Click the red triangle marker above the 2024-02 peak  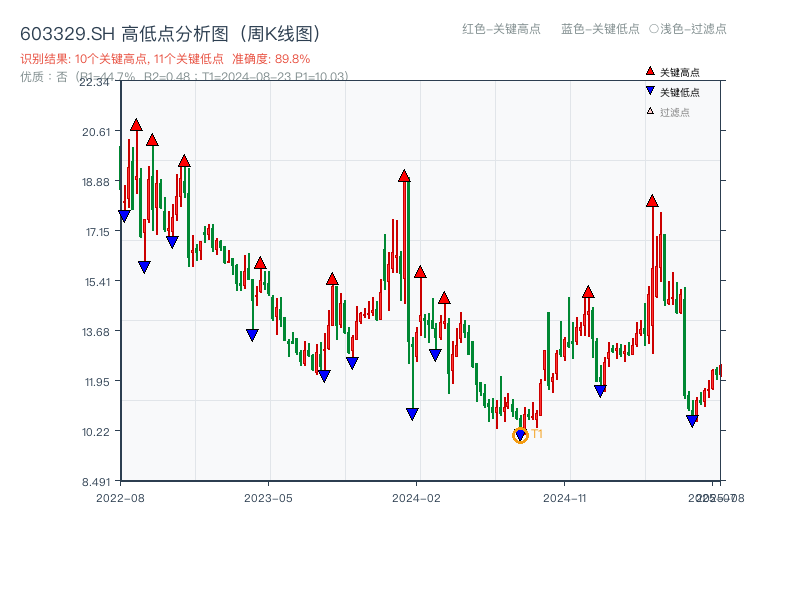tap(405, 176)
